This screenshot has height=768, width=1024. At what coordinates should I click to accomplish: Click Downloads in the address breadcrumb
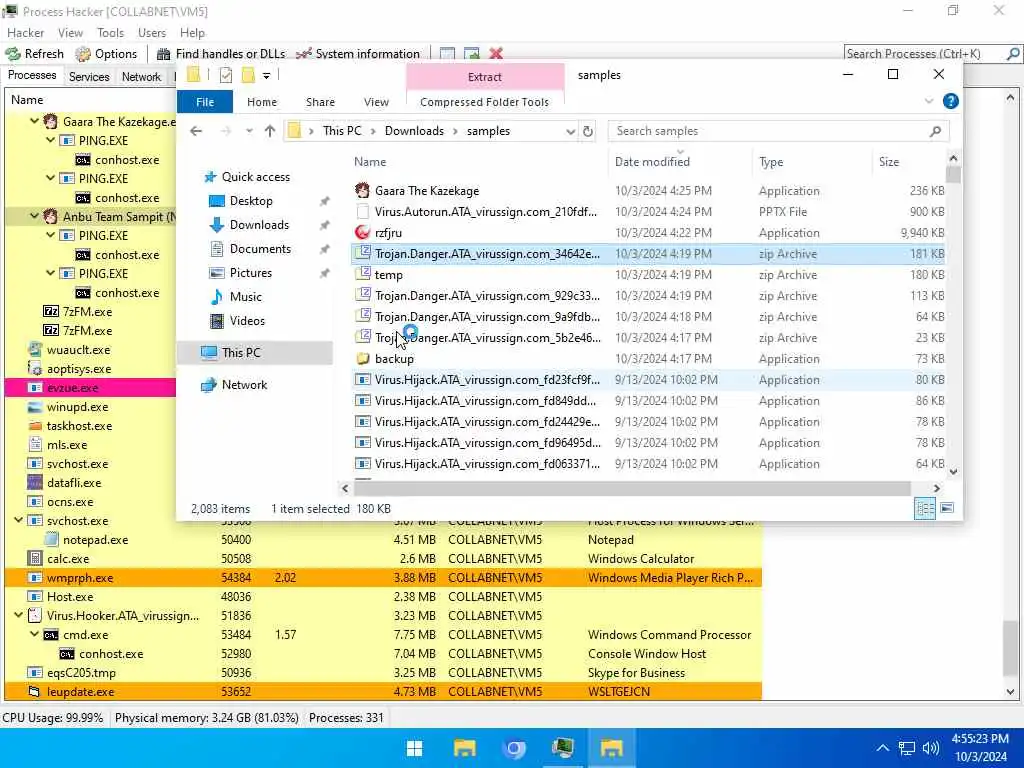click(x=414, y=131)
